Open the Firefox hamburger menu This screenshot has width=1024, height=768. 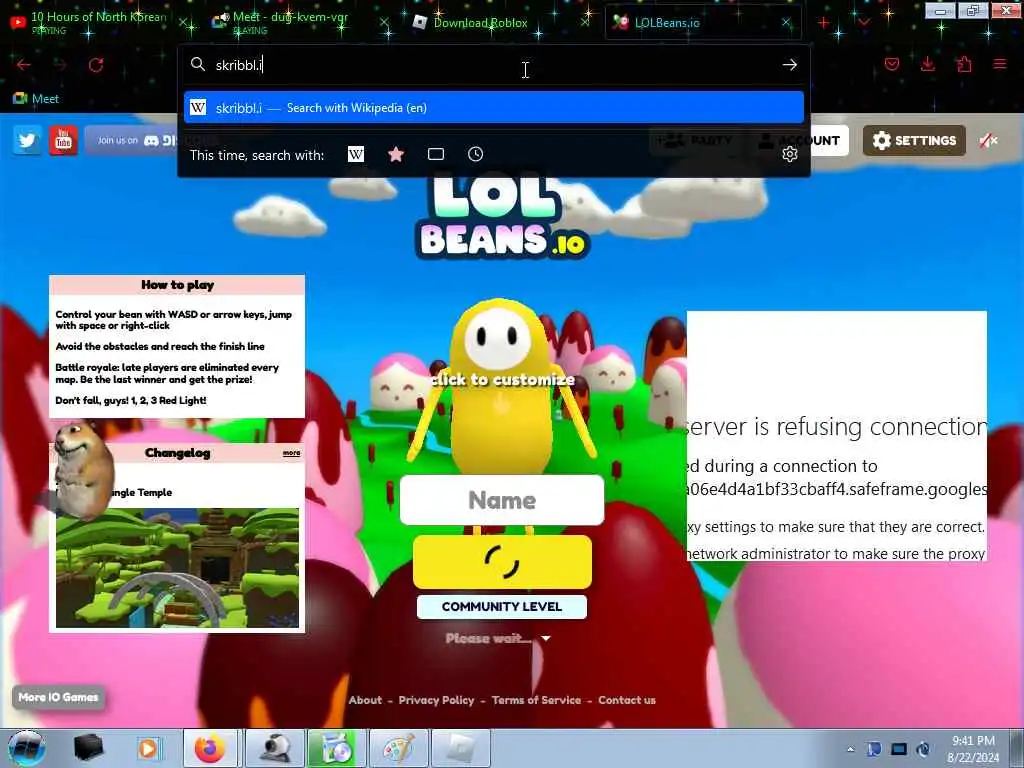coord(1000,64)
